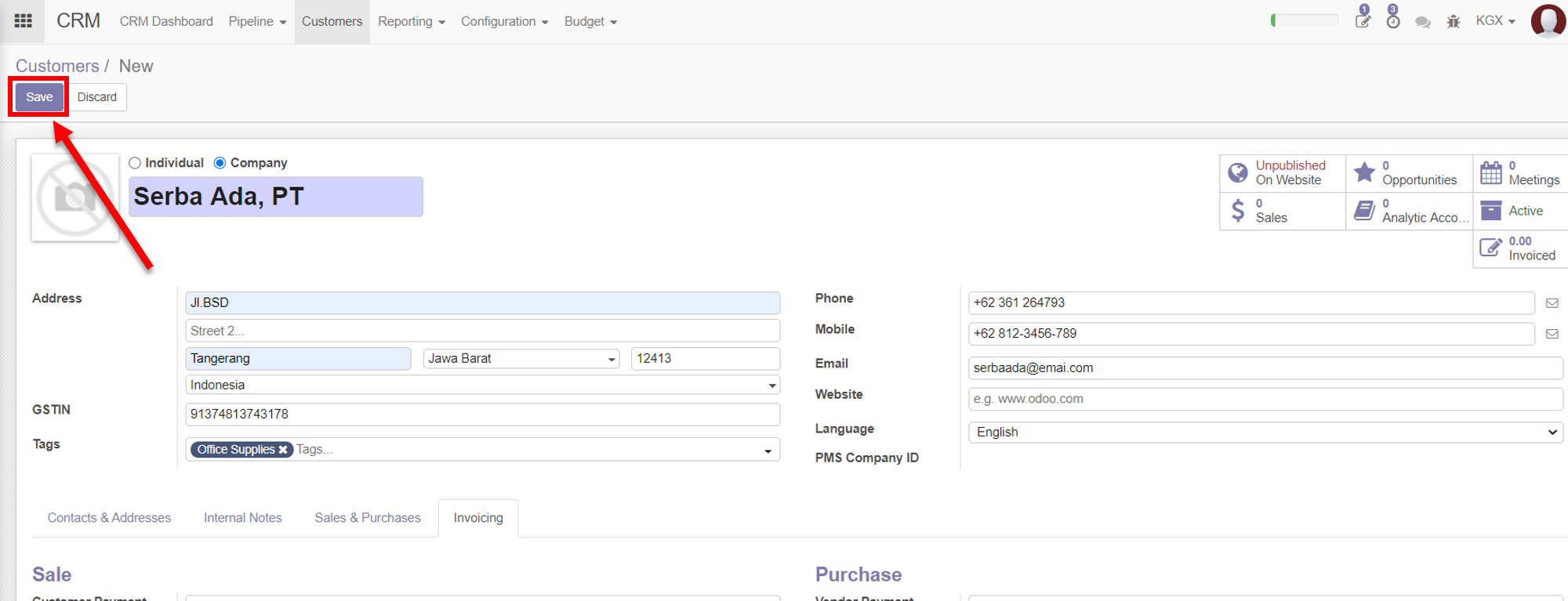
Task: Open the Customers menu item
Action: (x=332, y=21)
